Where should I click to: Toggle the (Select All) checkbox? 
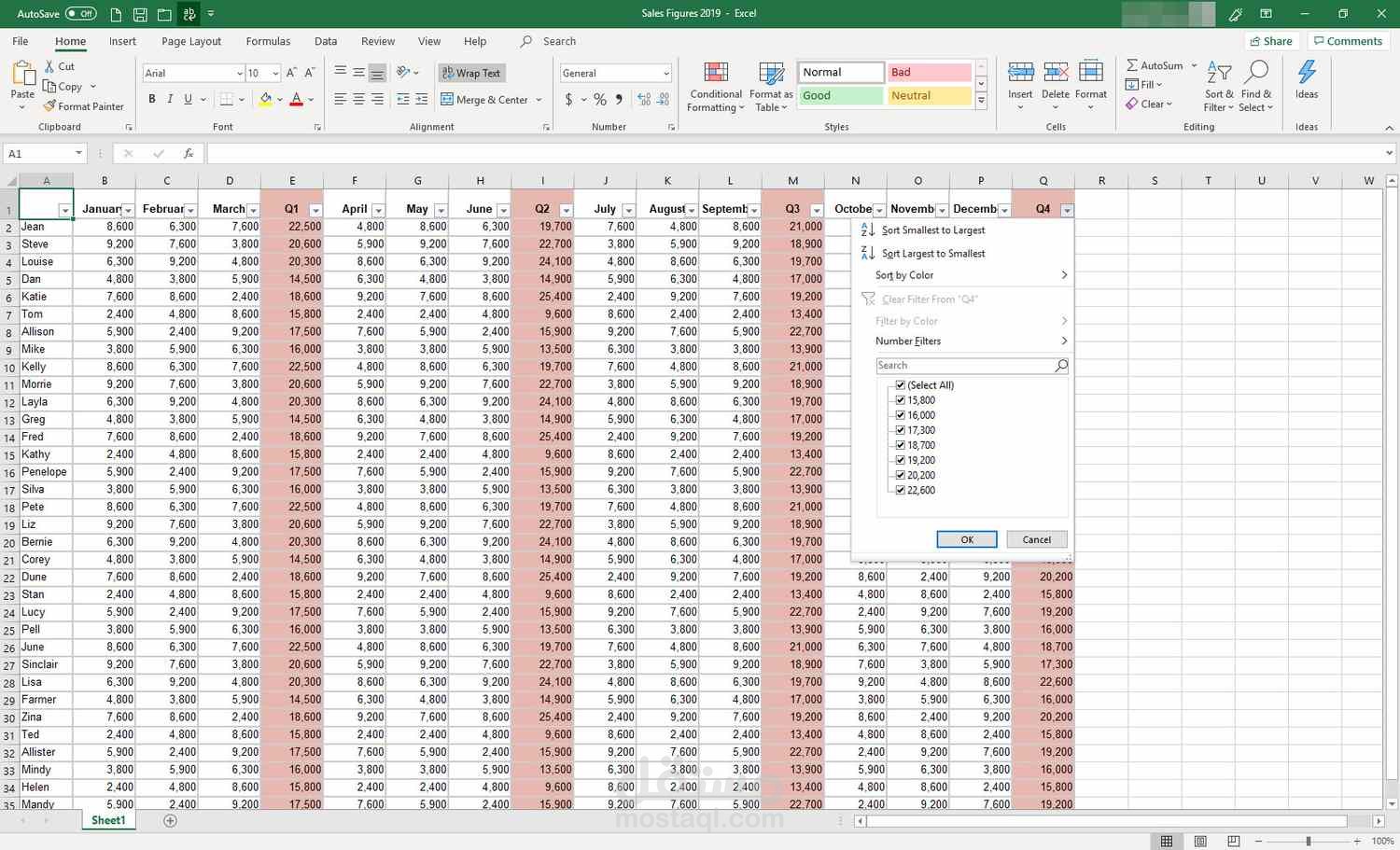click(x=900, y=385)
